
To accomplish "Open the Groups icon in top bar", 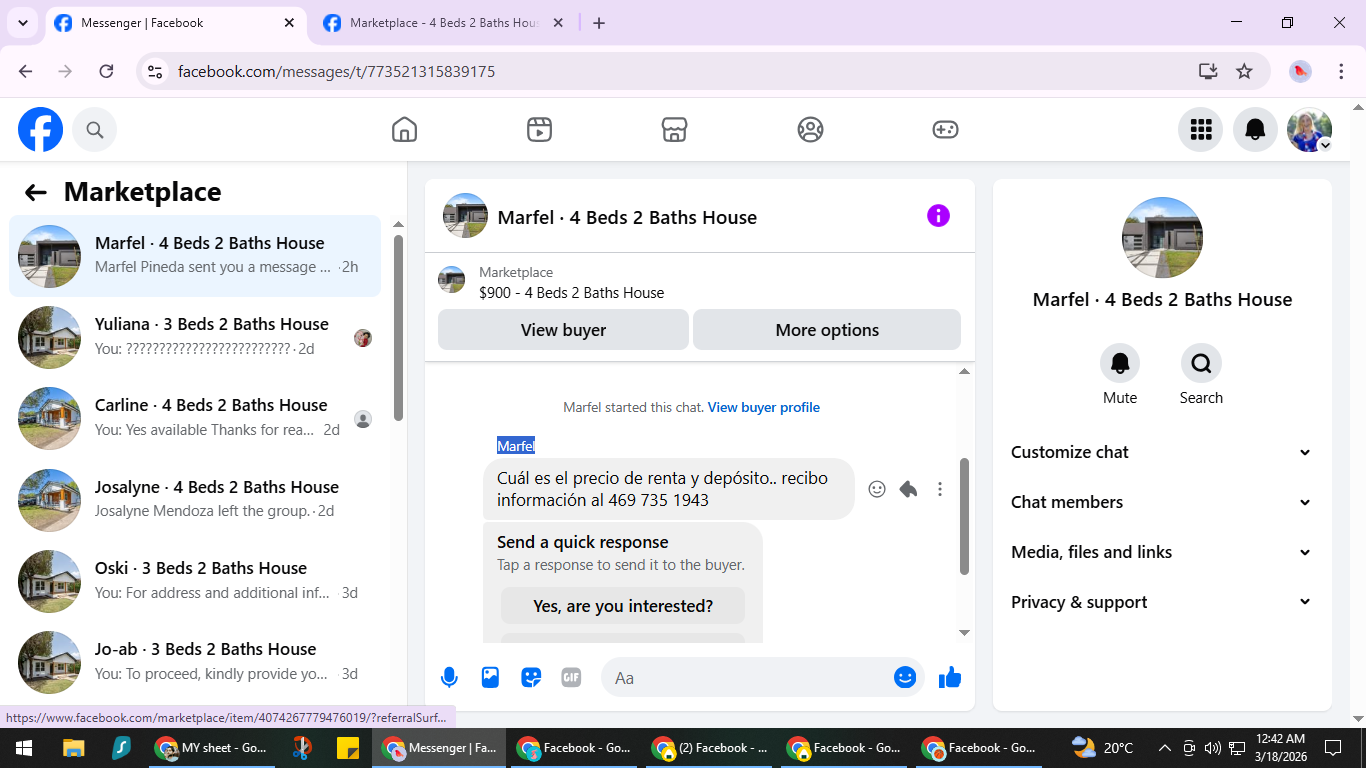I will click(810, 130).
